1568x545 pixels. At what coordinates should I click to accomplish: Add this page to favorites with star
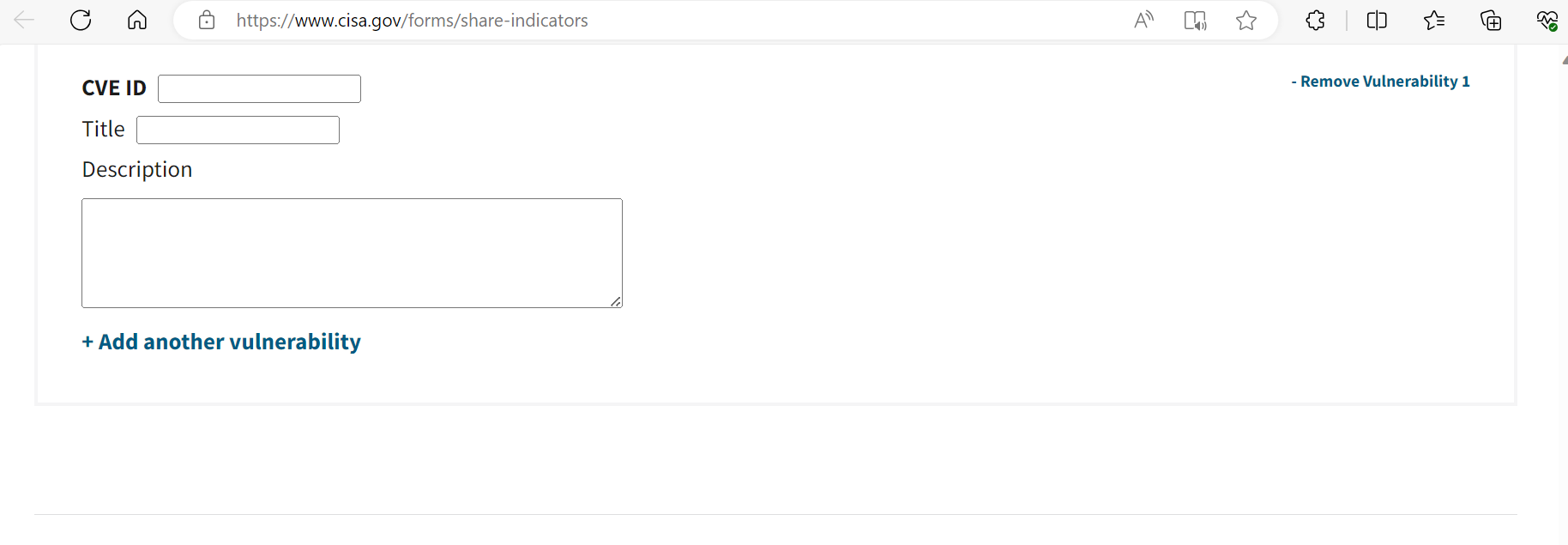1246,21
